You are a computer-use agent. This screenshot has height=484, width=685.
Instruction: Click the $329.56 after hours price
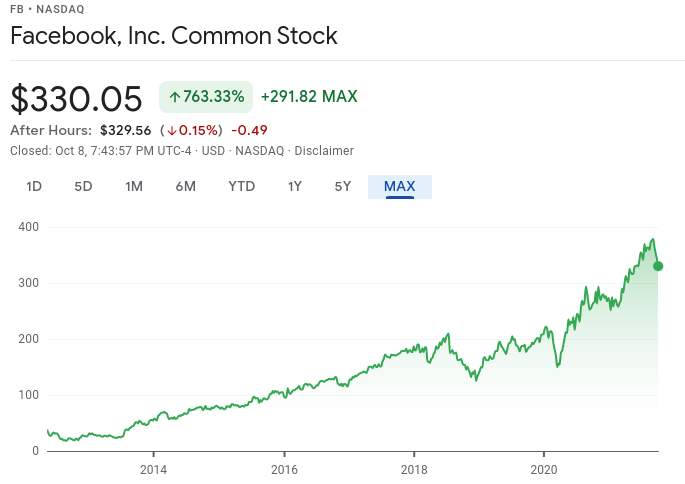tap(125, 130)
